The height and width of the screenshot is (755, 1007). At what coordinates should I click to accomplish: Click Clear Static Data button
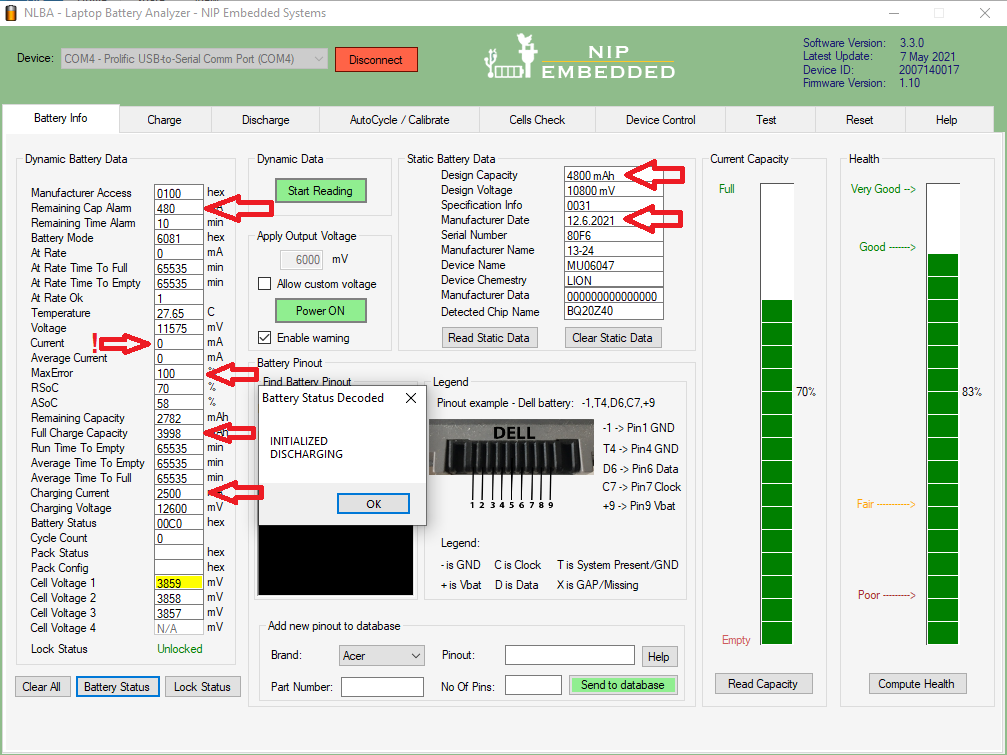(612, 338)
